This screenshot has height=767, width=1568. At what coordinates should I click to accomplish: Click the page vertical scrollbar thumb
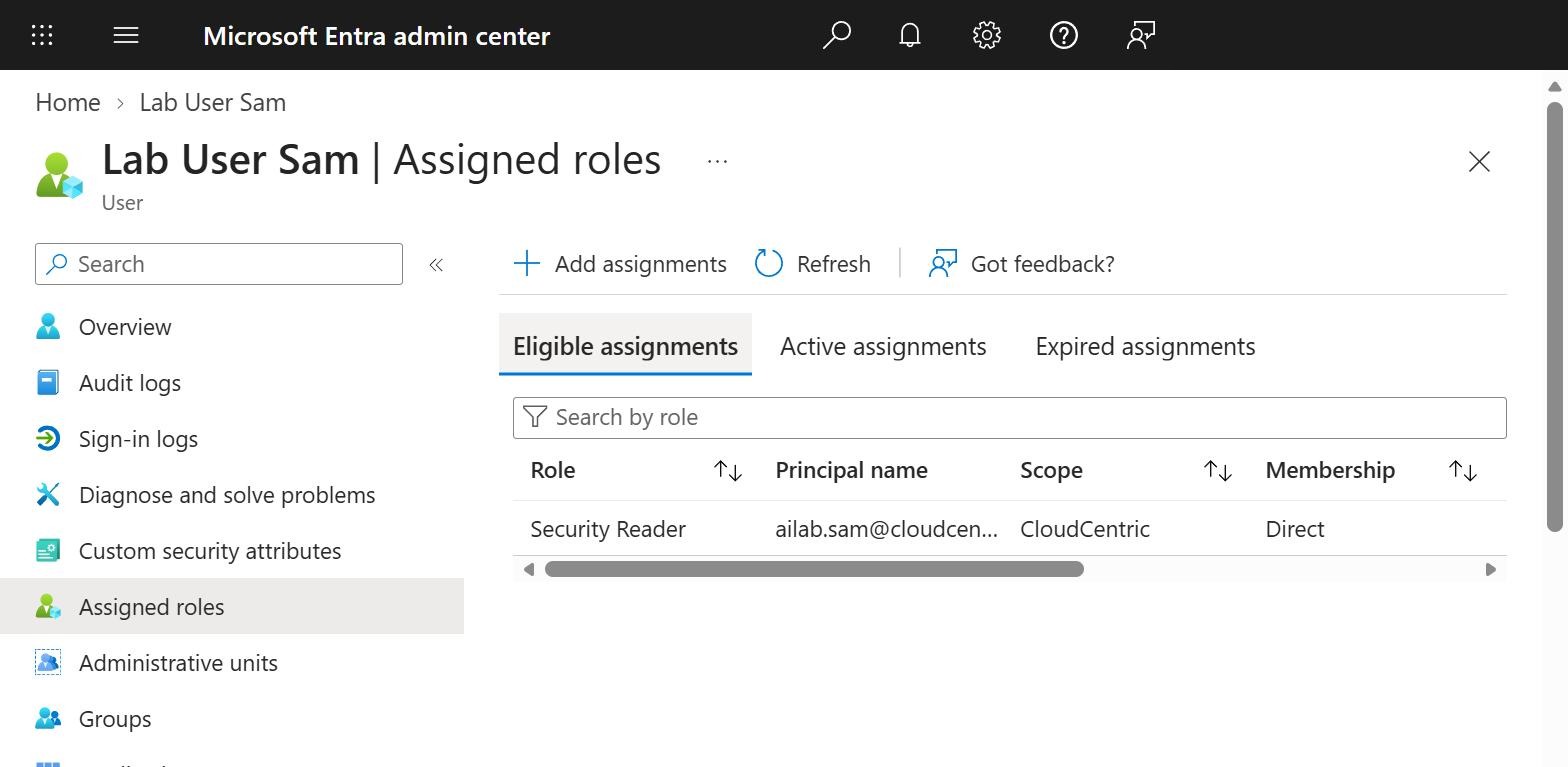click(1554, 316)
